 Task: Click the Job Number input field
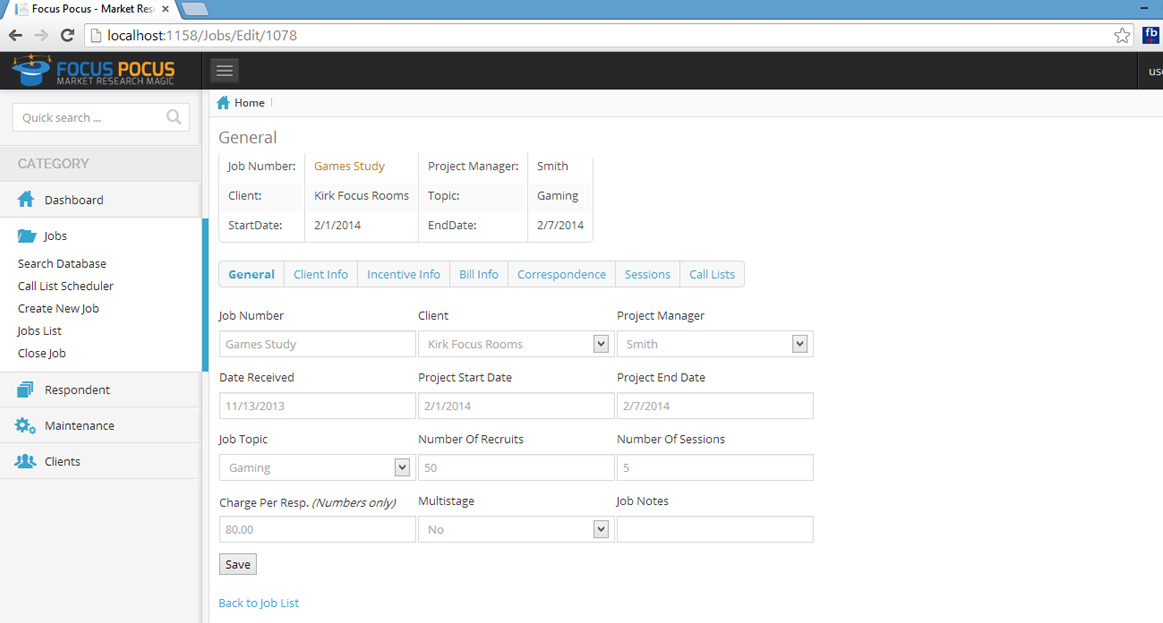tap(317, 344)
